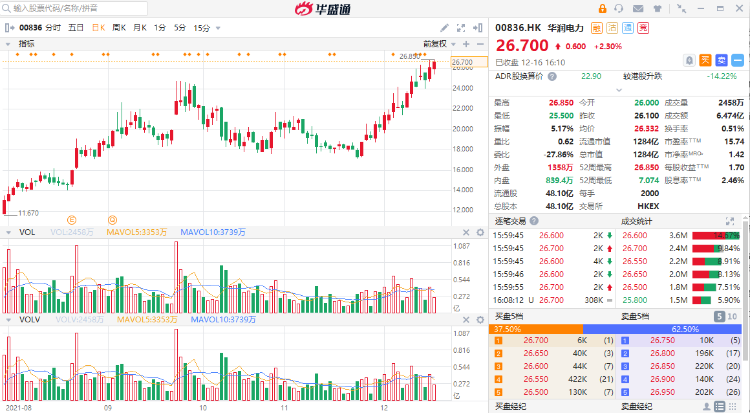
Task: Click bid level 4 price 26.550
Action: [536, 379]
